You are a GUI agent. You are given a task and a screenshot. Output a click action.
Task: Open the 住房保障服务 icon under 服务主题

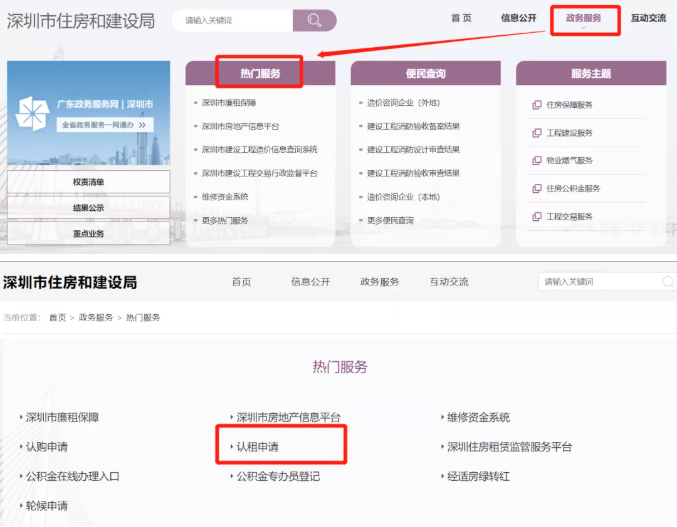[x=537, y=105]
